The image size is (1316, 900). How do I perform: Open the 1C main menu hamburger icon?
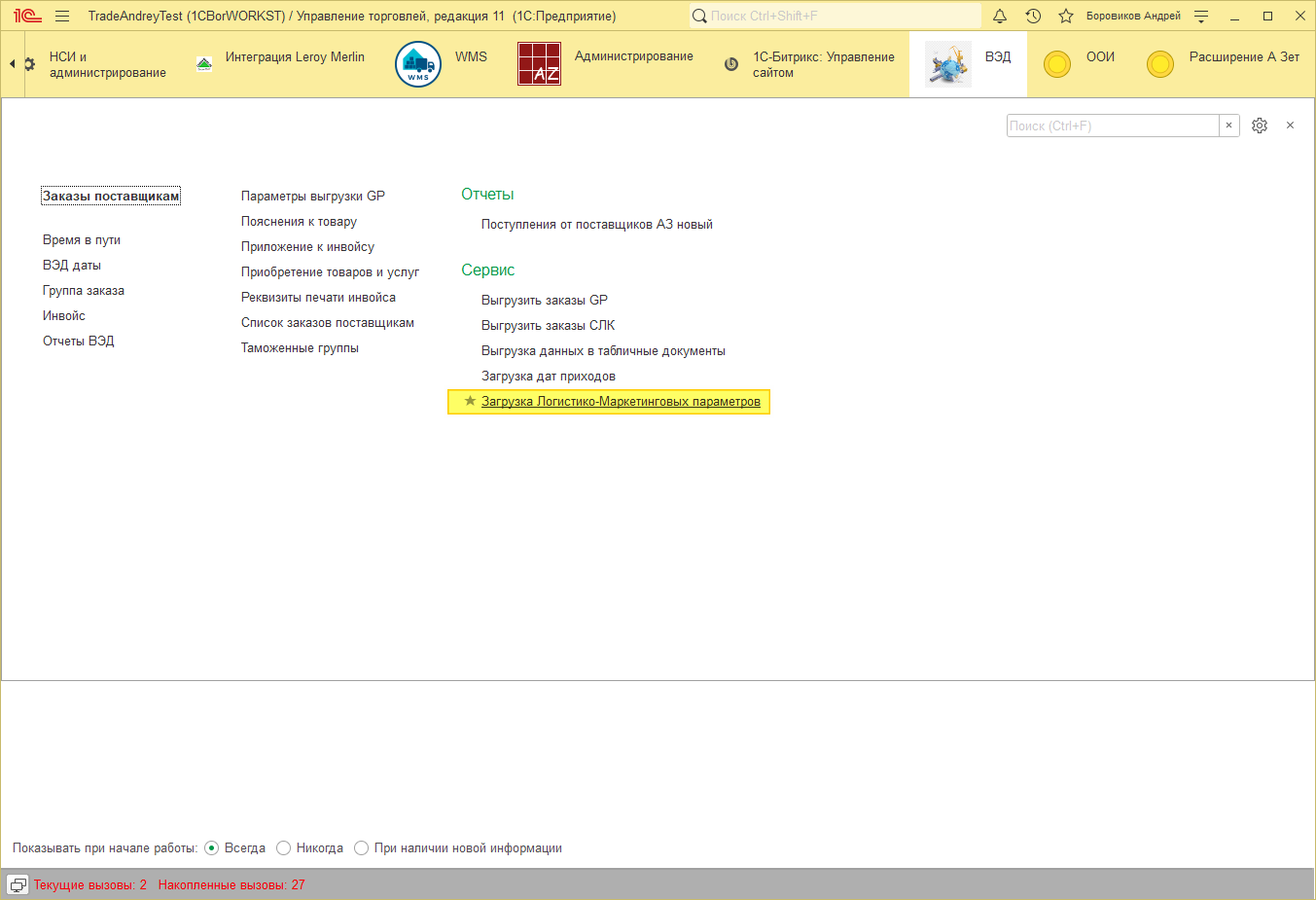point(62,16)
